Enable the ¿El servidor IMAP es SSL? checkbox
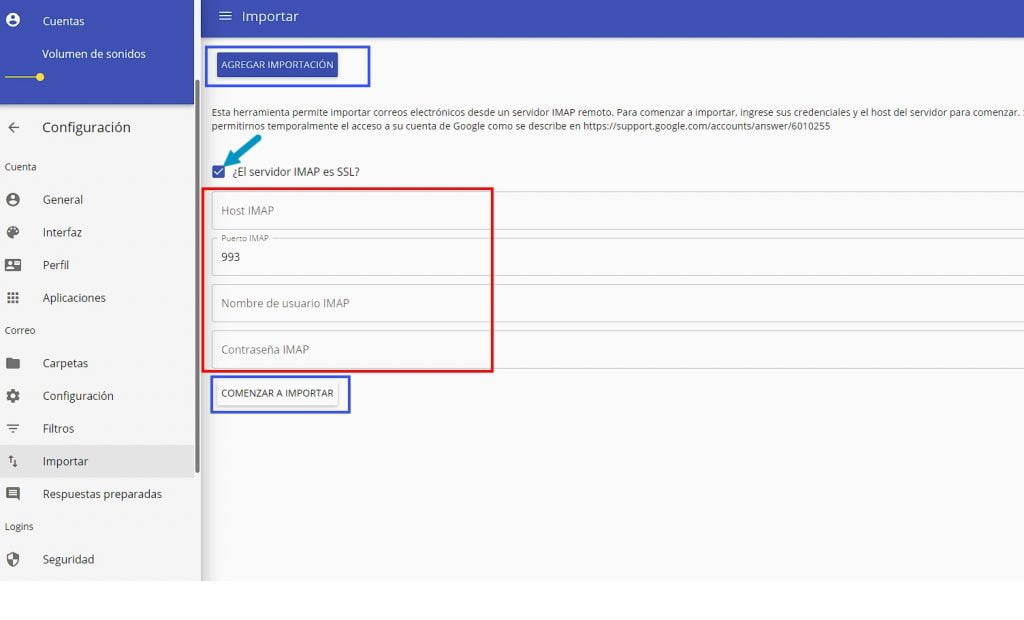Viewport: 1024px width, 620px height. tap(218, 171)
